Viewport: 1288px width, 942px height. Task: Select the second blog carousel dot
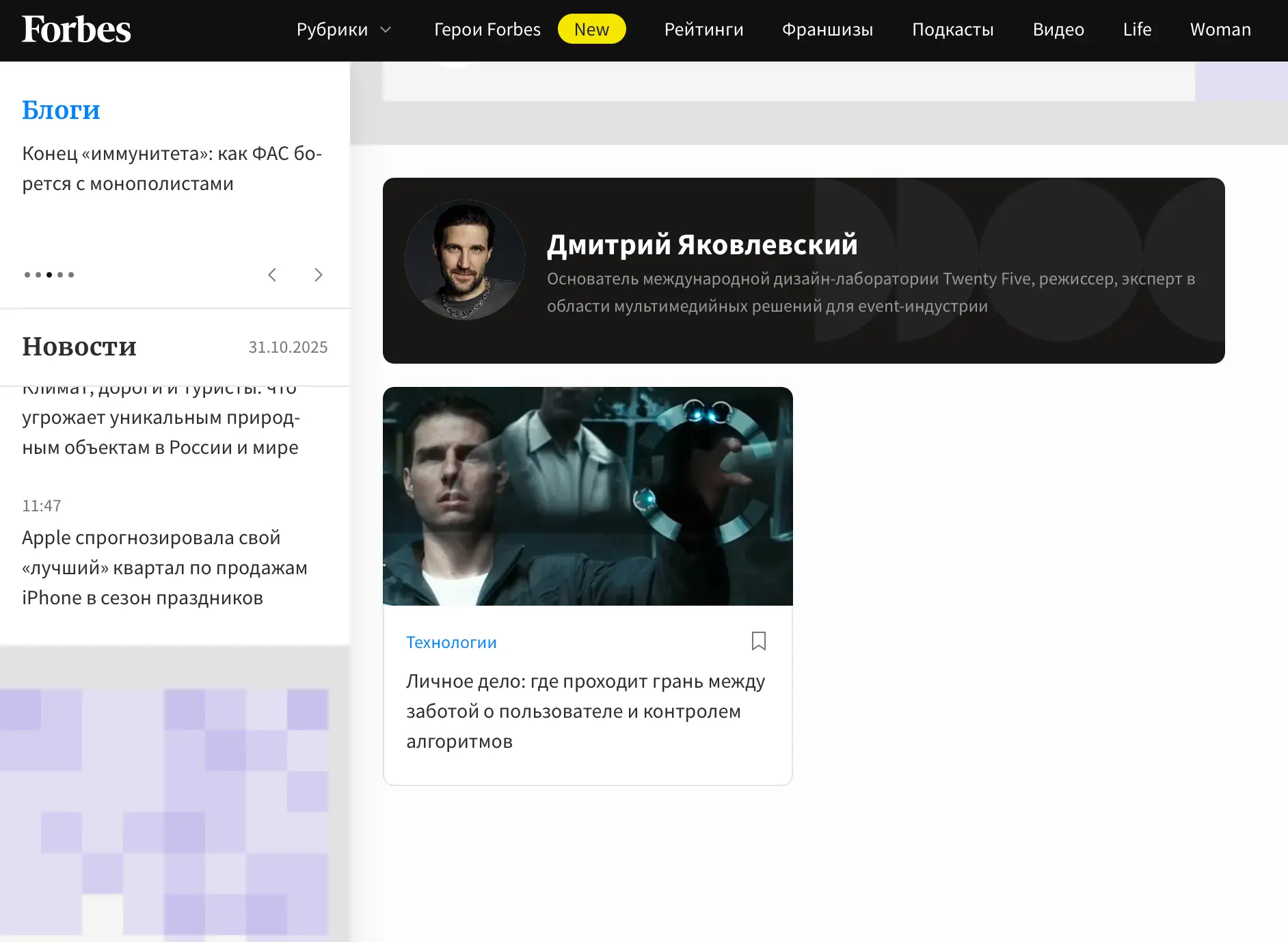tap(38, 275)
